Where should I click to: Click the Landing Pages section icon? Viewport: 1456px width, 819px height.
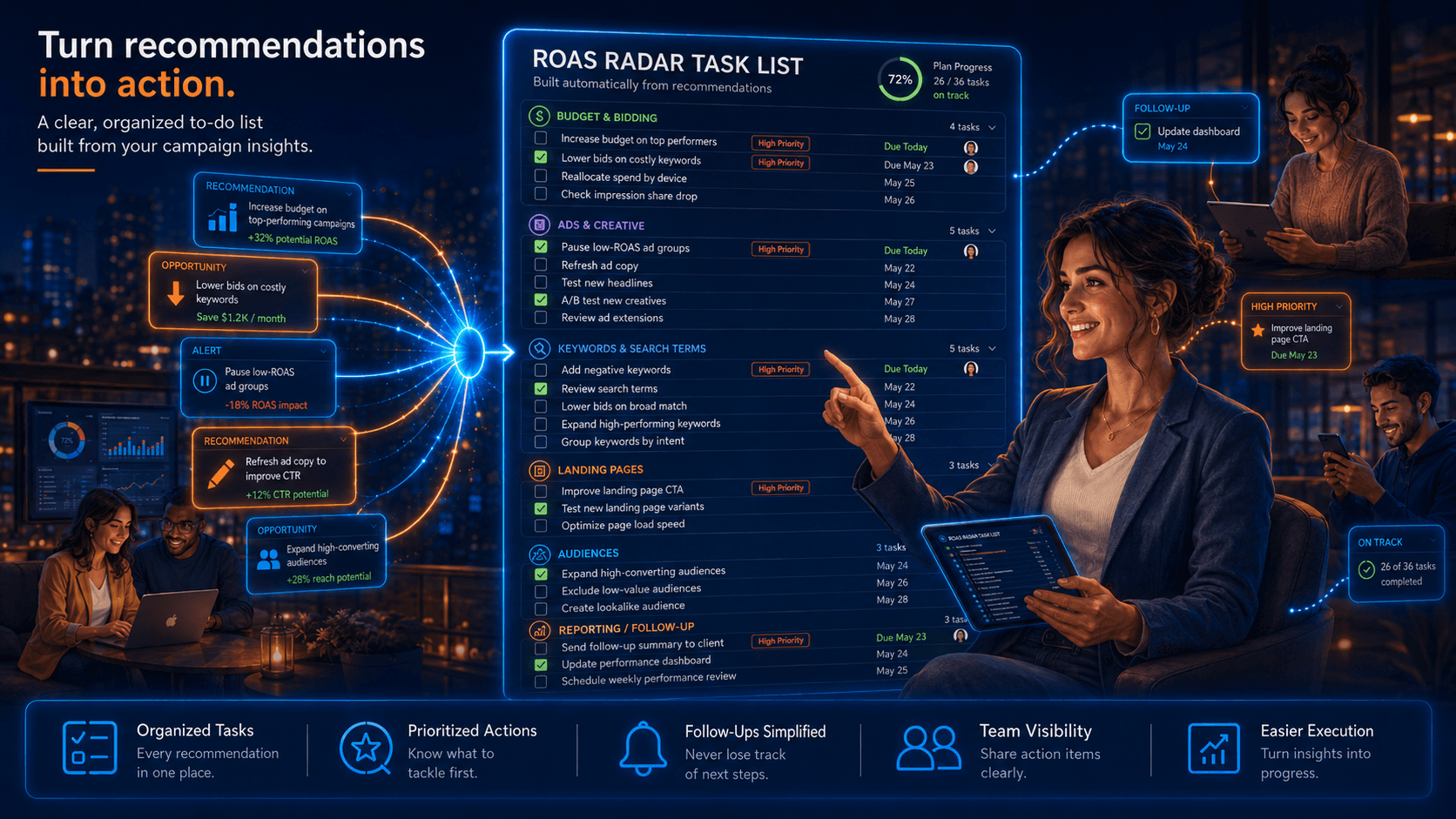(x=539, y=470)
